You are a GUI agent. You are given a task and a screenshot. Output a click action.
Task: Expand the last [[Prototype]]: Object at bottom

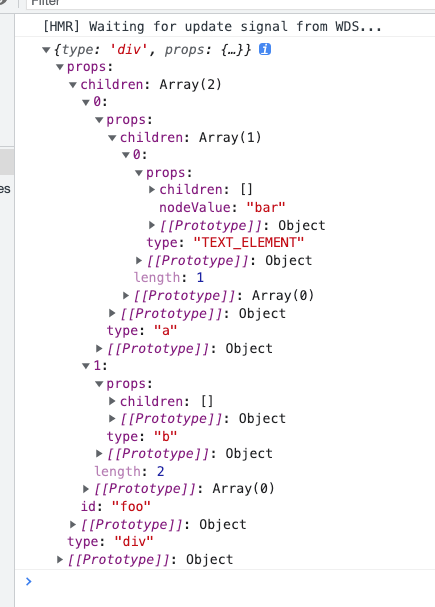coord(60,559)
